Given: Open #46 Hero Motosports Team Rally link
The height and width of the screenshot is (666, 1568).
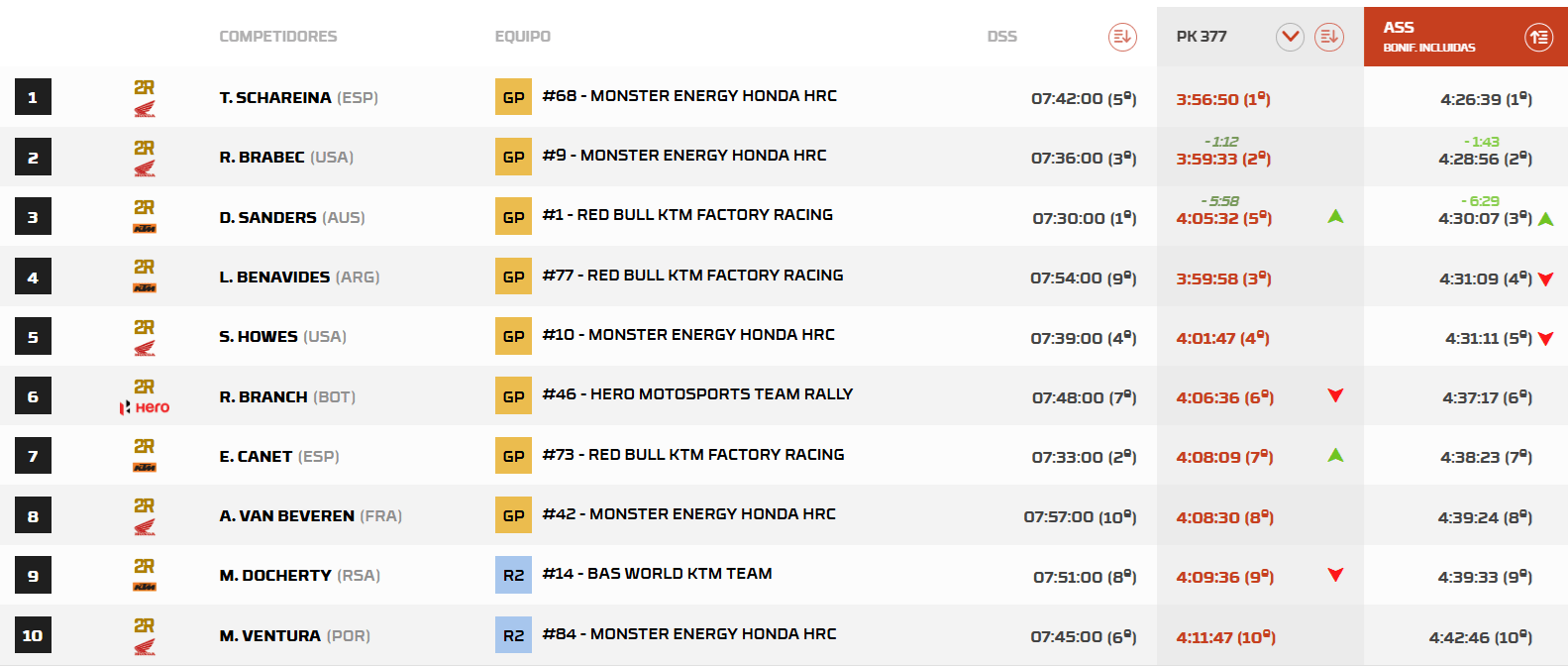Looking at the screenshot, I should 697,394.
